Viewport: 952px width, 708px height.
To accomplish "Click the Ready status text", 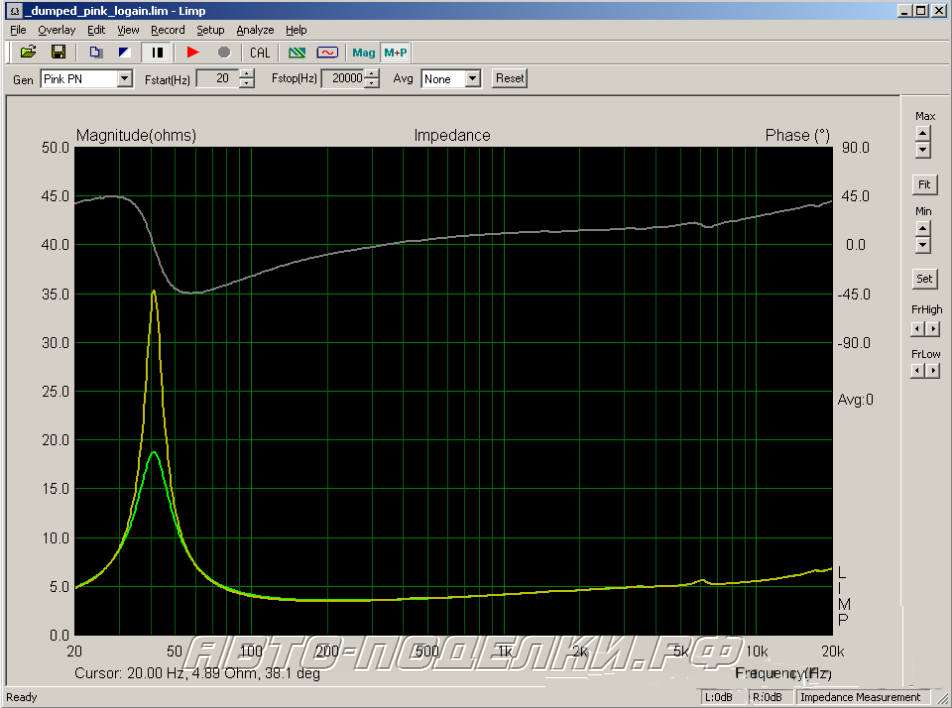I will pos(21,697).
